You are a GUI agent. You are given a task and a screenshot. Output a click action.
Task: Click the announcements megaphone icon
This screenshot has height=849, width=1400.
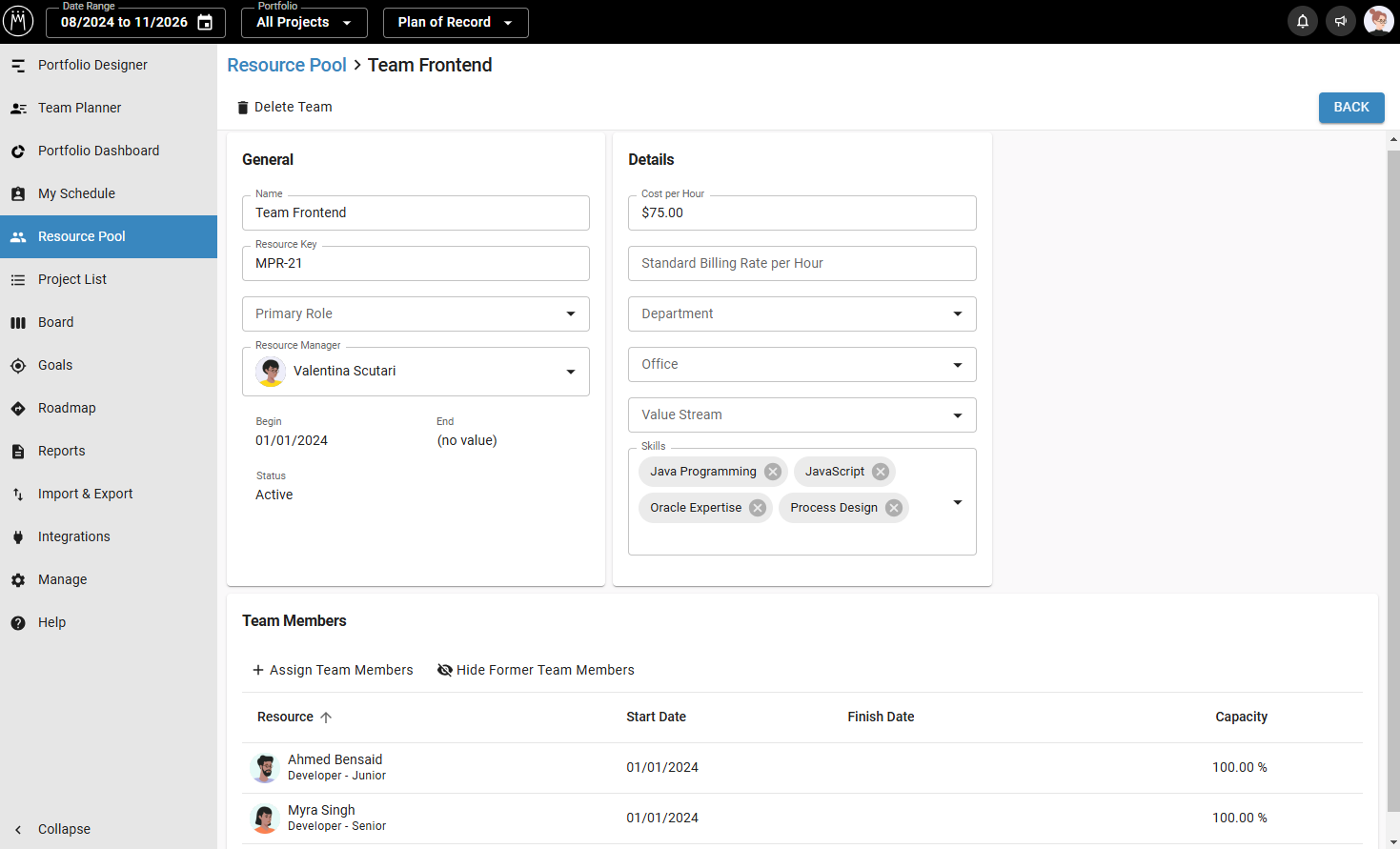click(x=1341, y=21)
